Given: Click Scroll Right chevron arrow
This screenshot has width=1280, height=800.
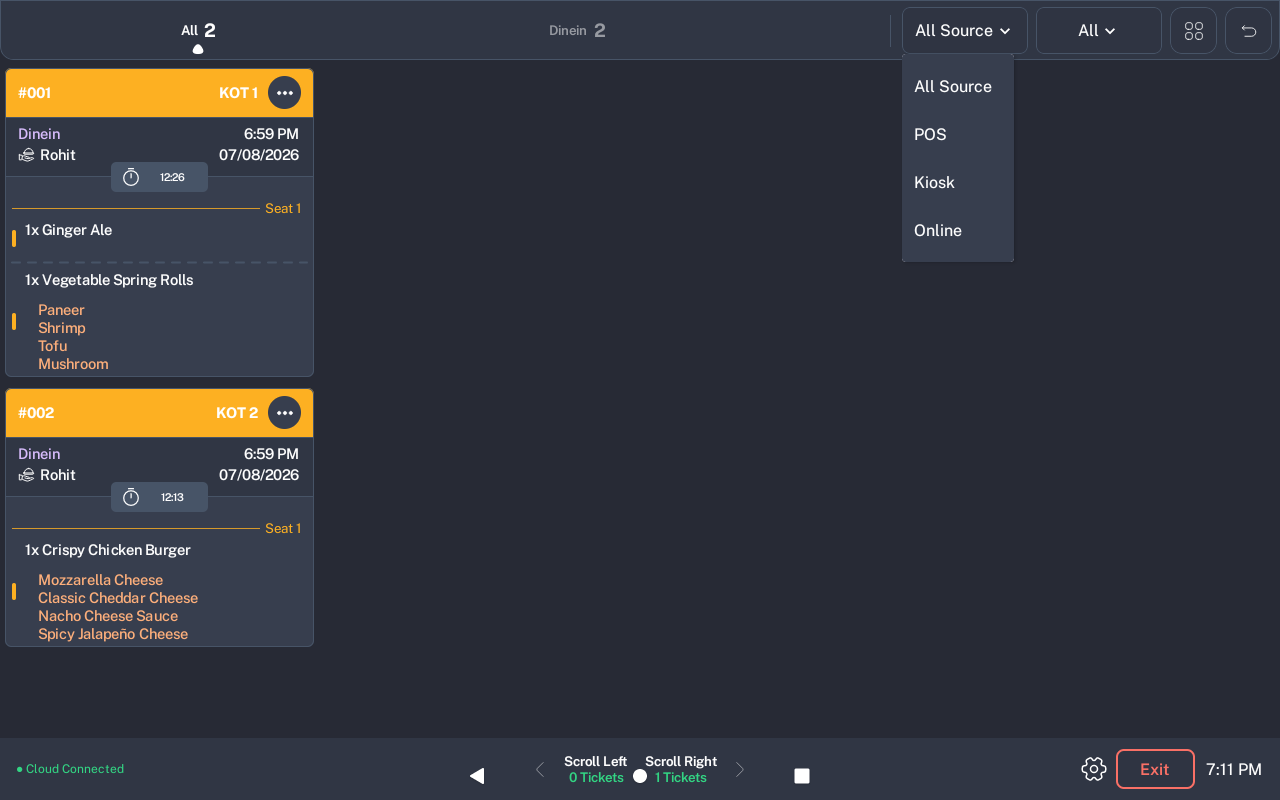Looking at the screenshot, I should [740, 769].
